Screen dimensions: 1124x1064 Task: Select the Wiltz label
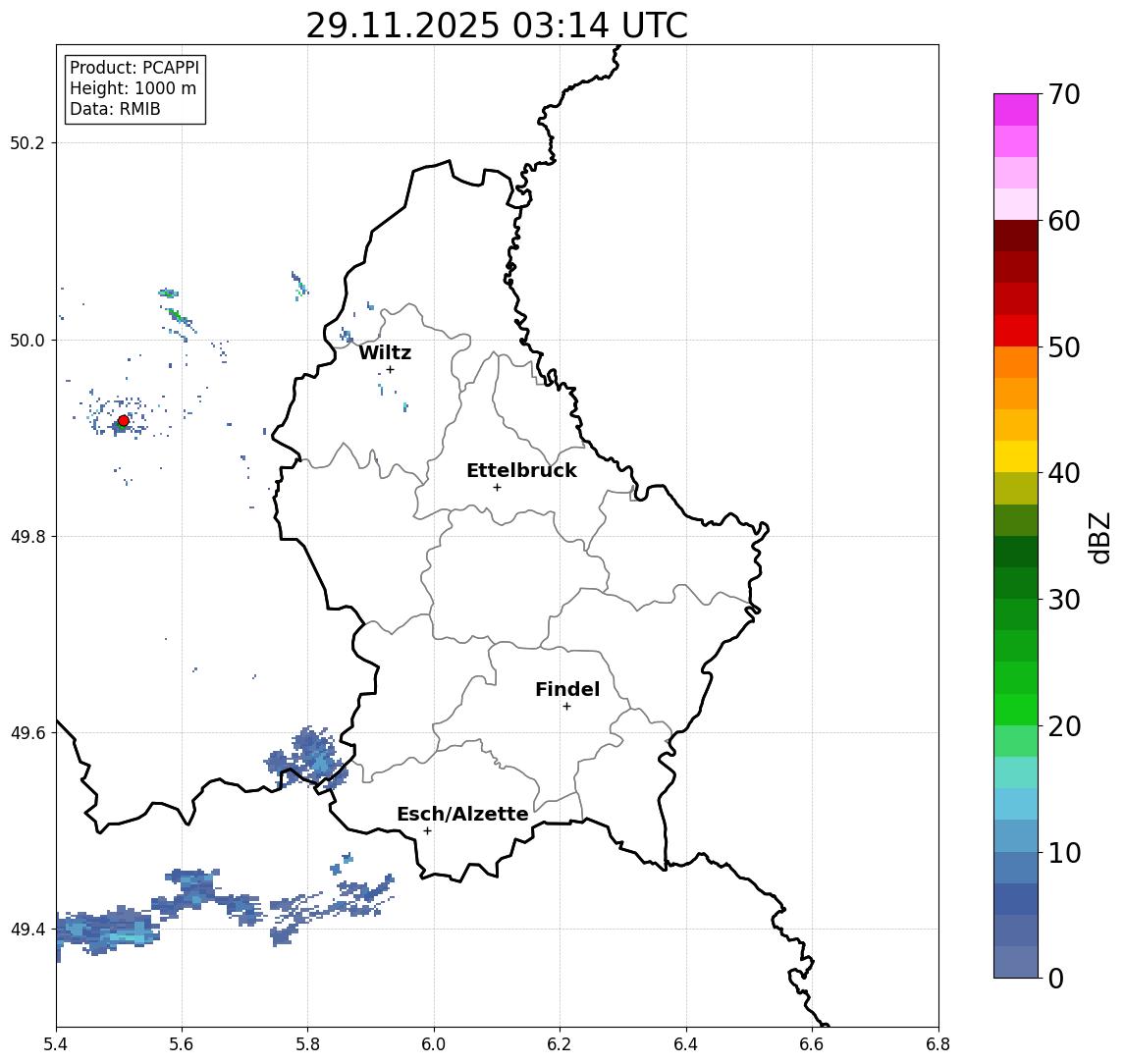(x=385, y=352)
